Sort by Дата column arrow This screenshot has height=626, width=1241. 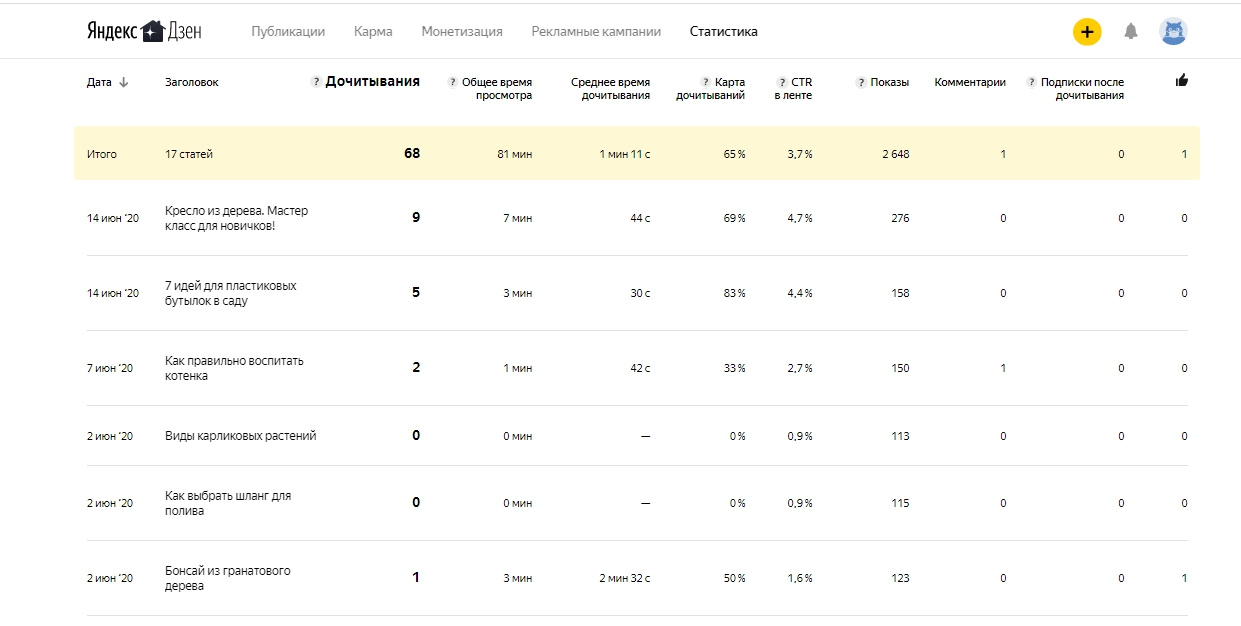pyautogui.click(x=124, y=83)
